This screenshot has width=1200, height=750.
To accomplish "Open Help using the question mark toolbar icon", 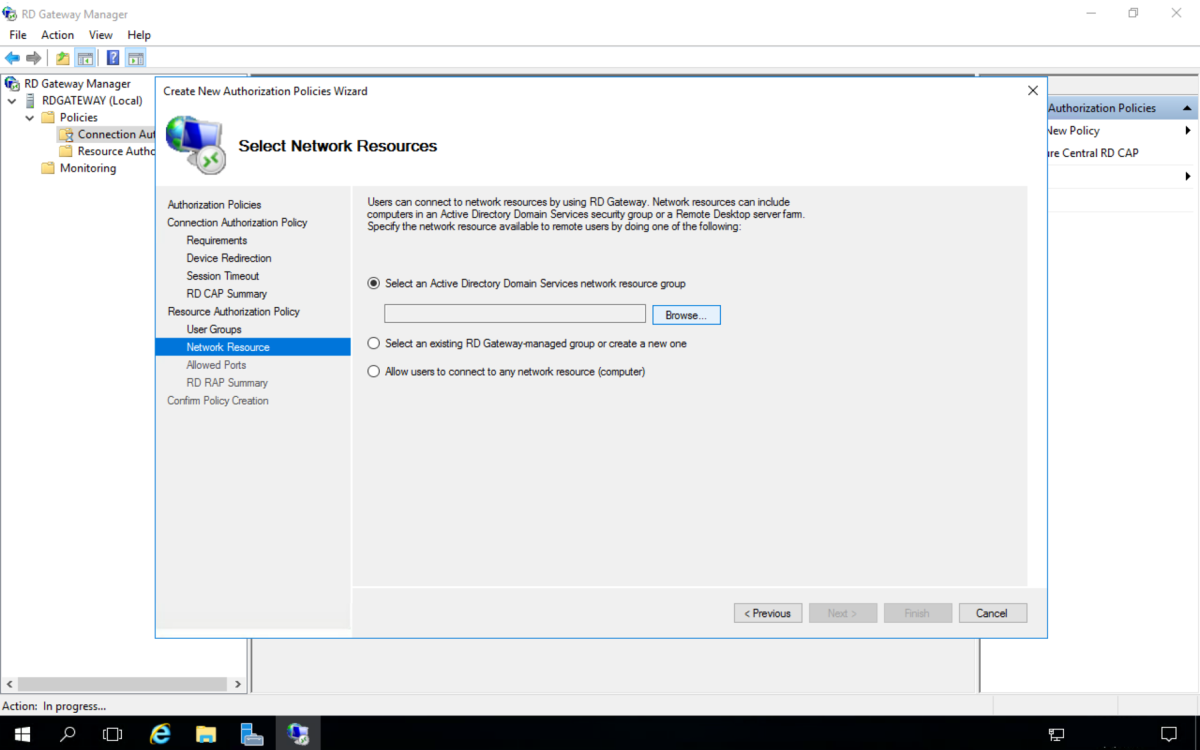I will 112,57.
